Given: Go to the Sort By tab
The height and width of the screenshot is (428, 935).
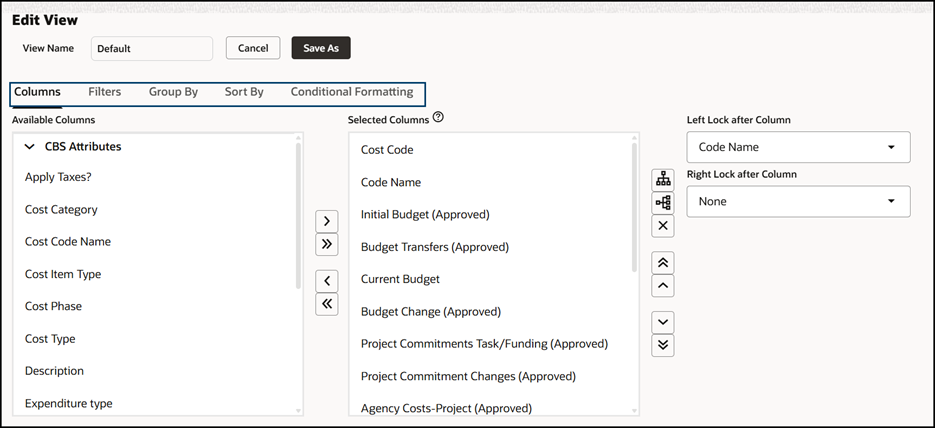Looking at the screenshot, I should click(244, 92).
